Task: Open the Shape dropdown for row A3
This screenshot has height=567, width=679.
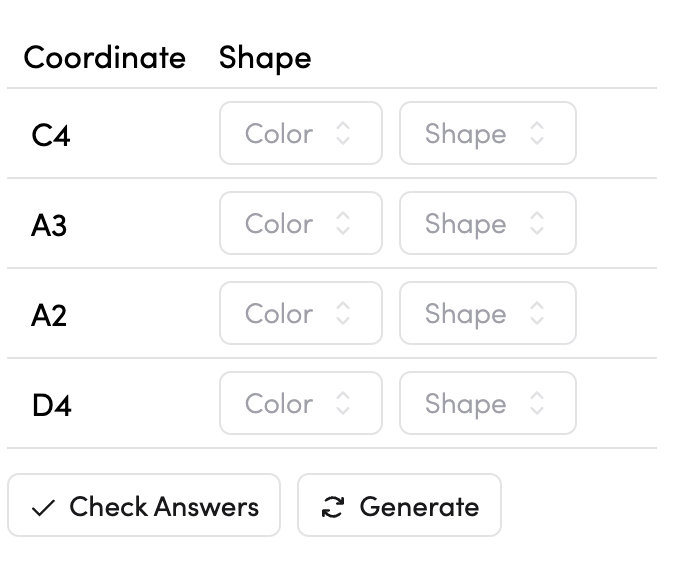Action: coord(487,223)
